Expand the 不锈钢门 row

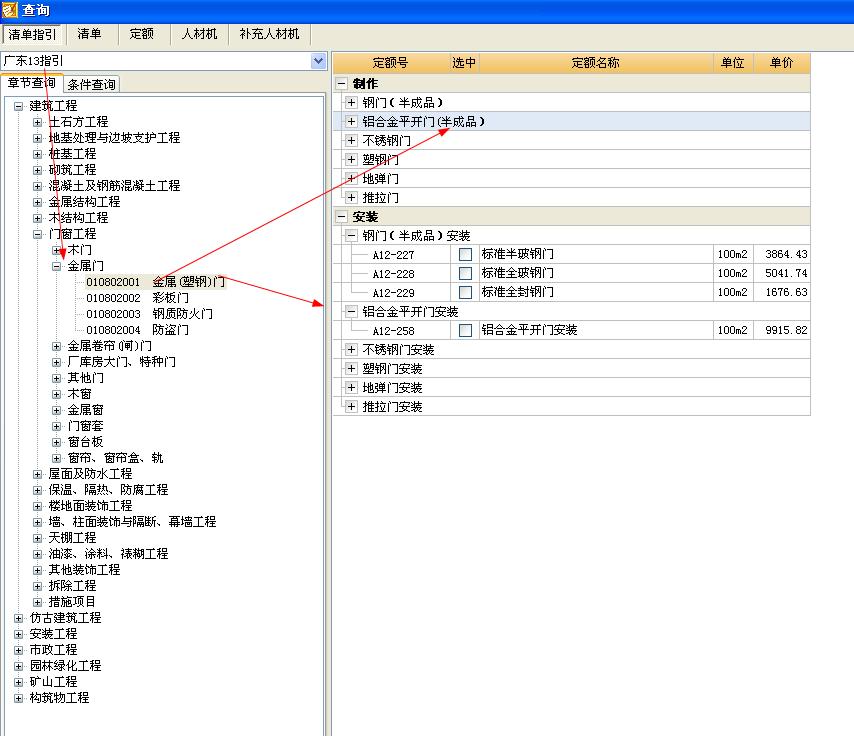coord(351,141)
